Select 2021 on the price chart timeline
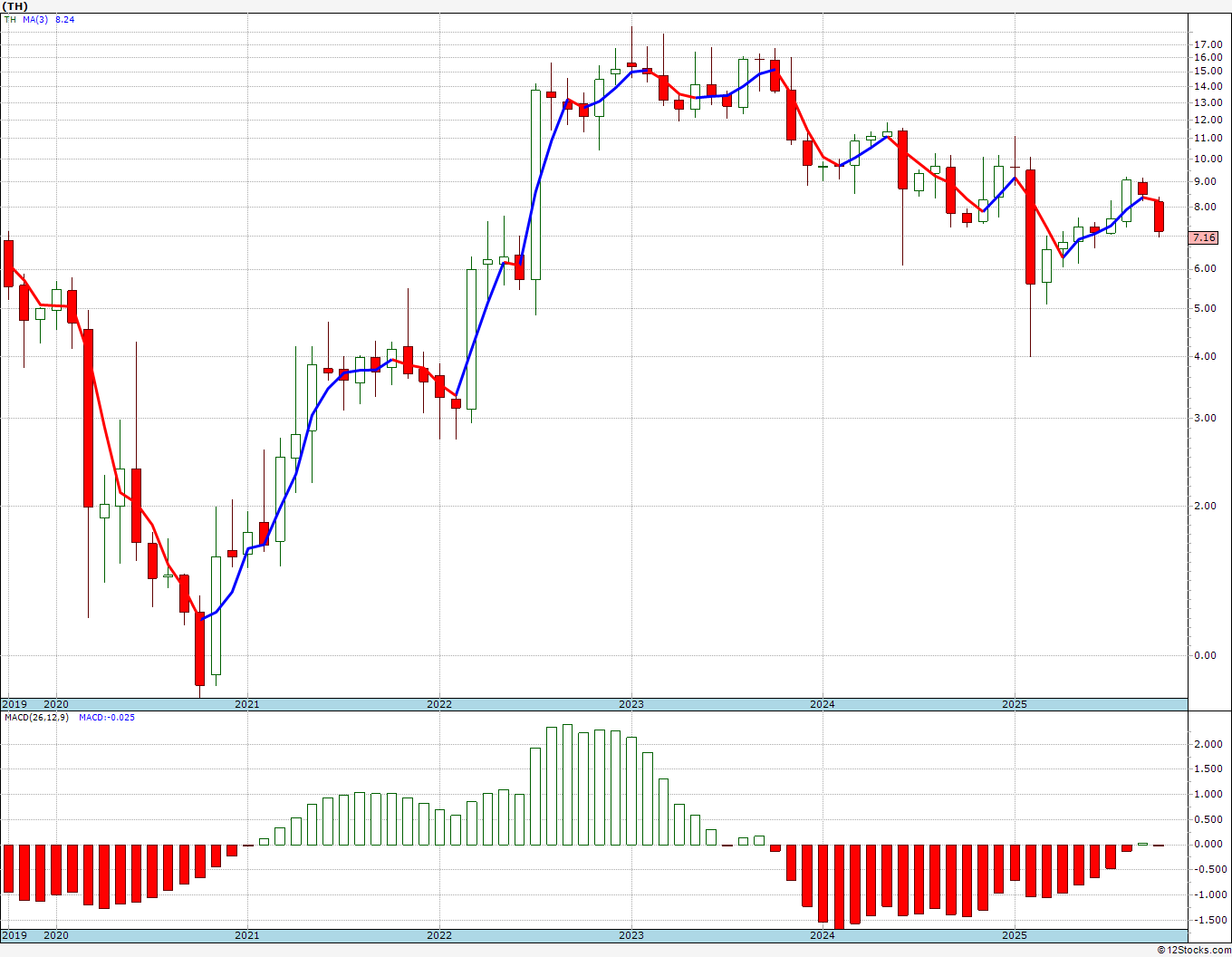The image size is (1232, 957). point(247,704)
